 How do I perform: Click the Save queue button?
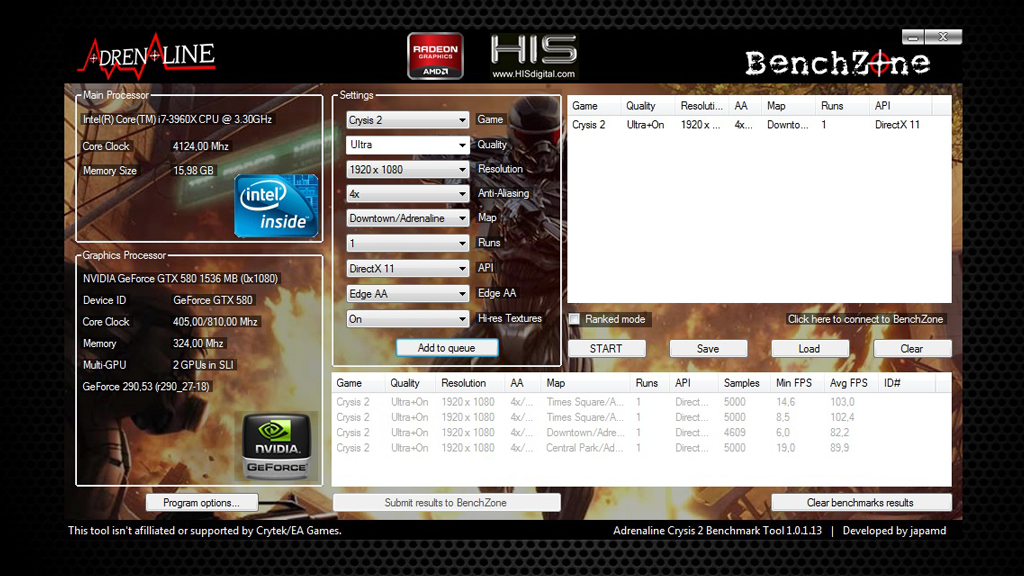point(708,349)
